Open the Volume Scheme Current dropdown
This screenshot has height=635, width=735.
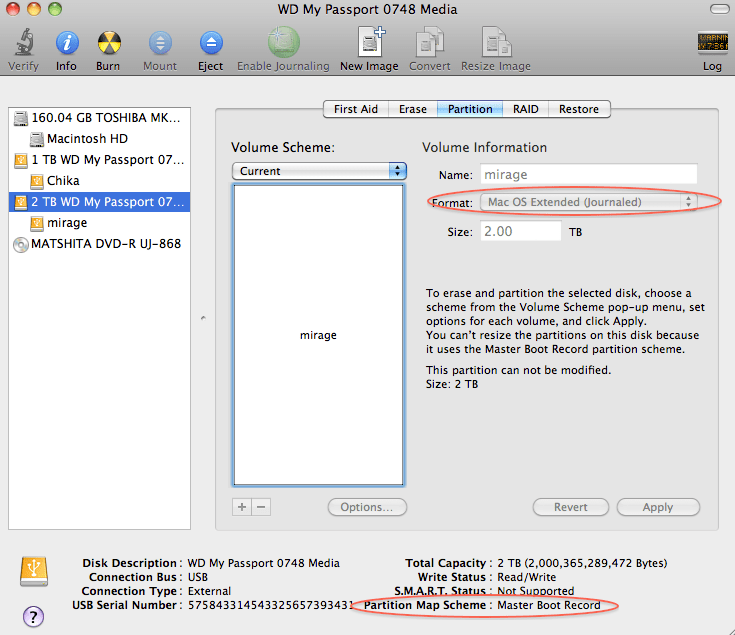319,171
